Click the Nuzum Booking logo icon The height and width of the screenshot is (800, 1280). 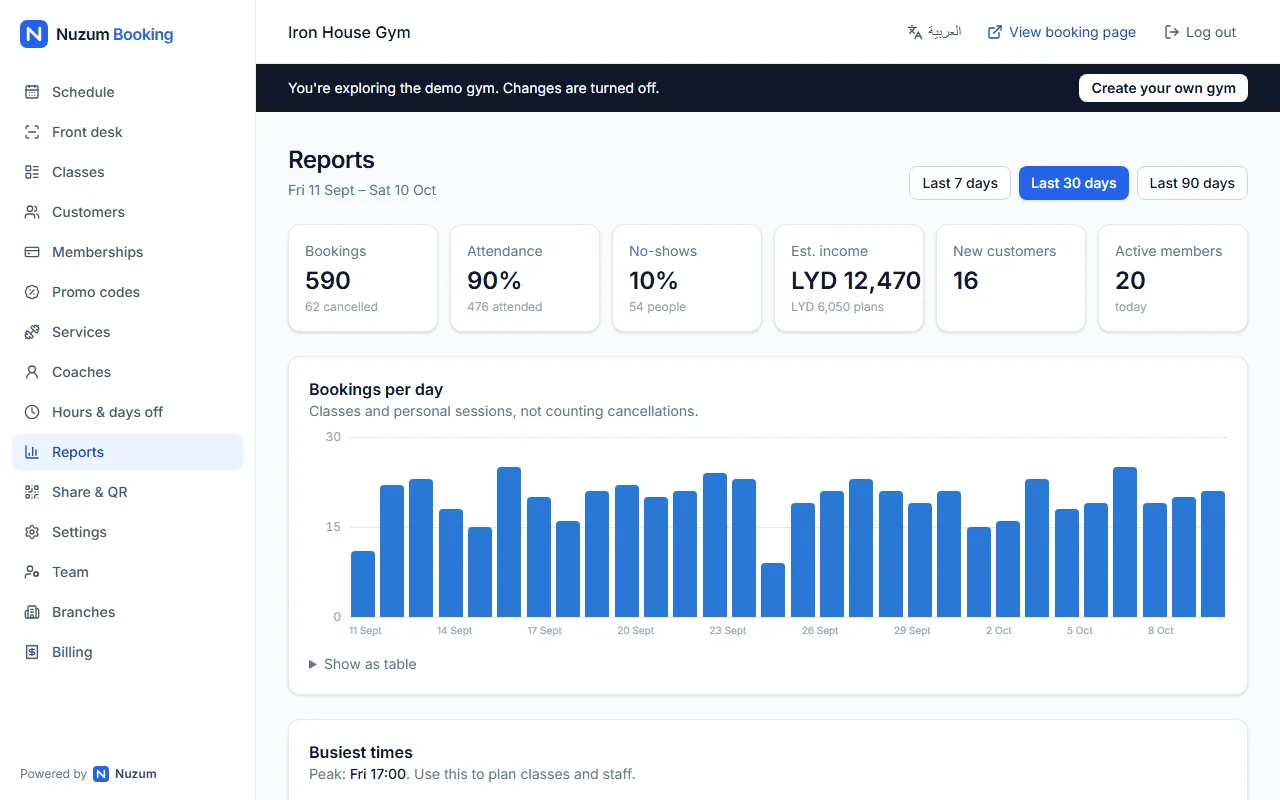[x=34, y=34]
